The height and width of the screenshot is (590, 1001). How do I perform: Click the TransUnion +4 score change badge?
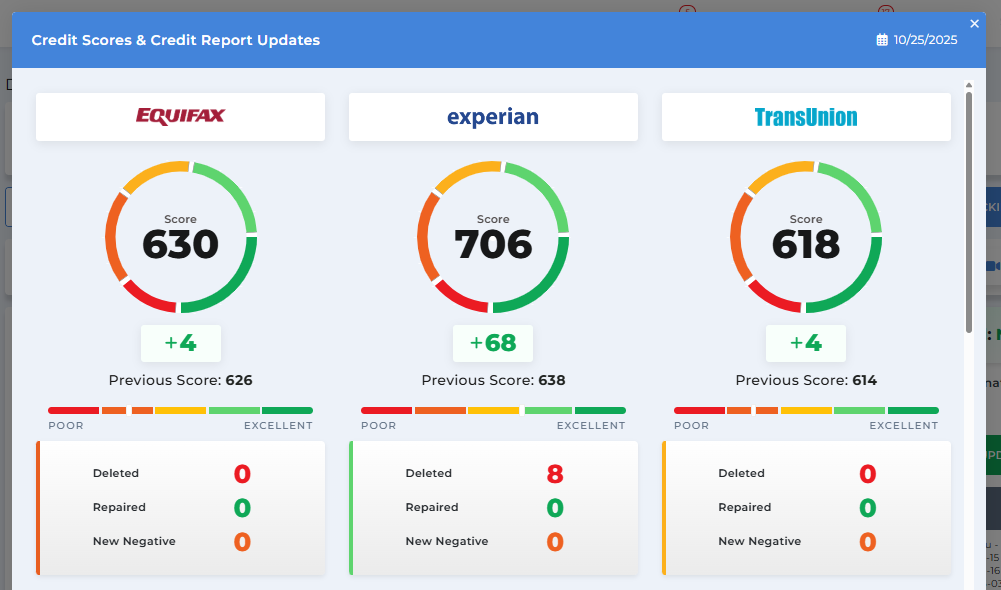tap(806, 343)
